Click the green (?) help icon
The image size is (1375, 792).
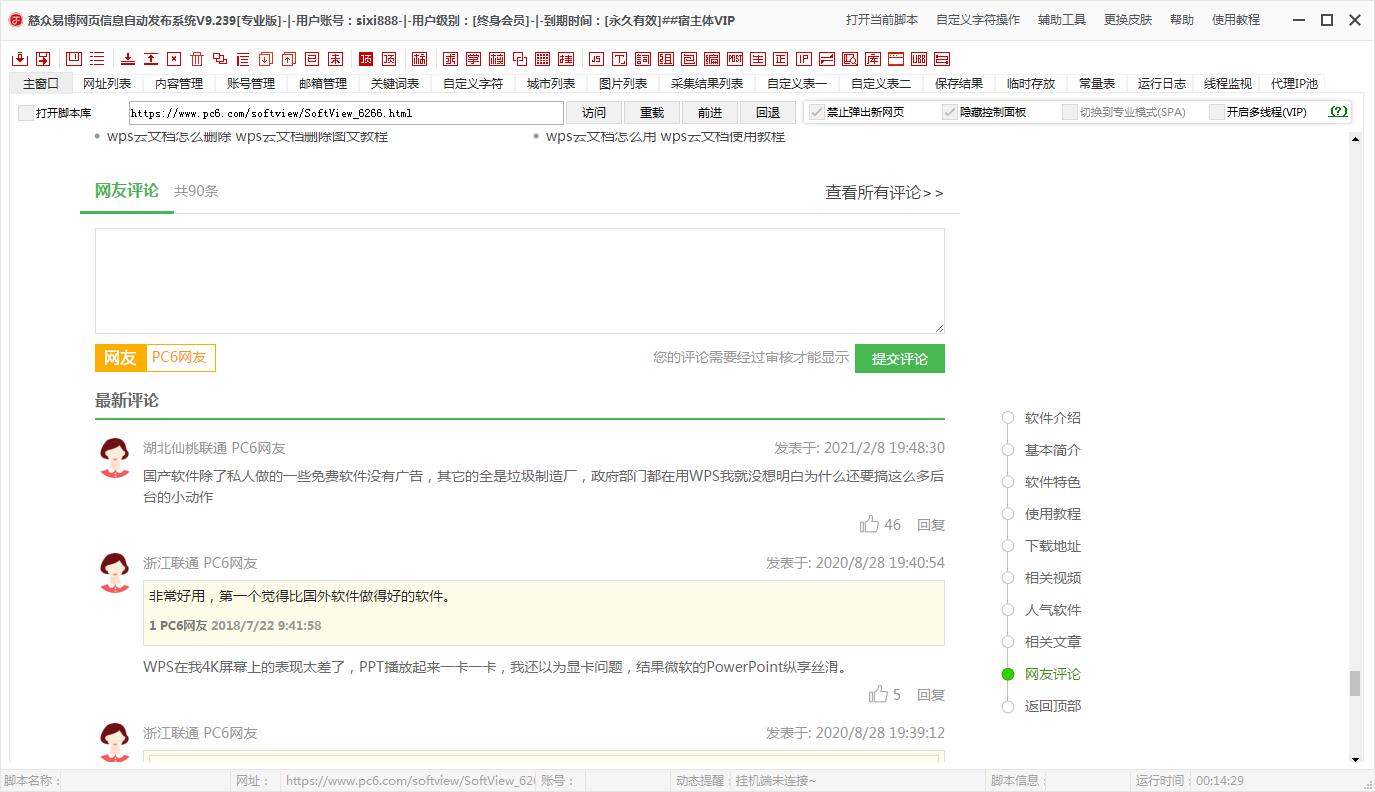pos(1338,112)
